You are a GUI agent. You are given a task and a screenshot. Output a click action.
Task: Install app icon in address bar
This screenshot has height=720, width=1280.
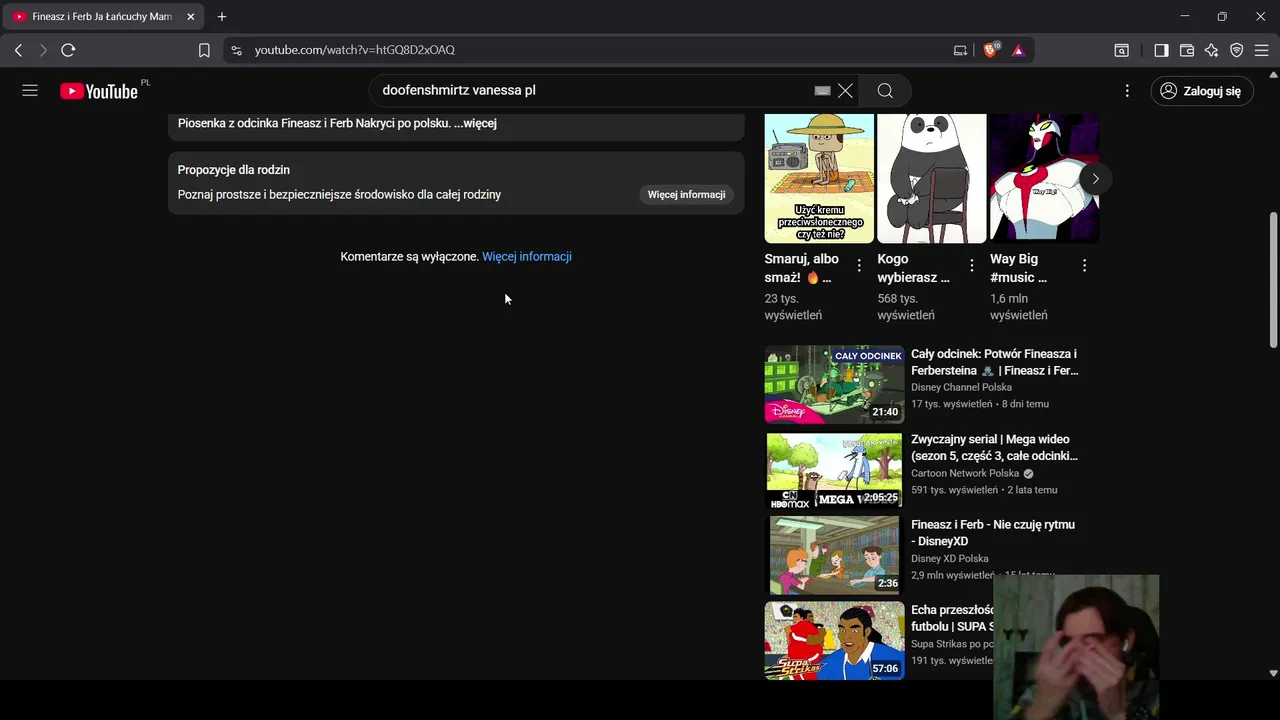pos(960,50)
